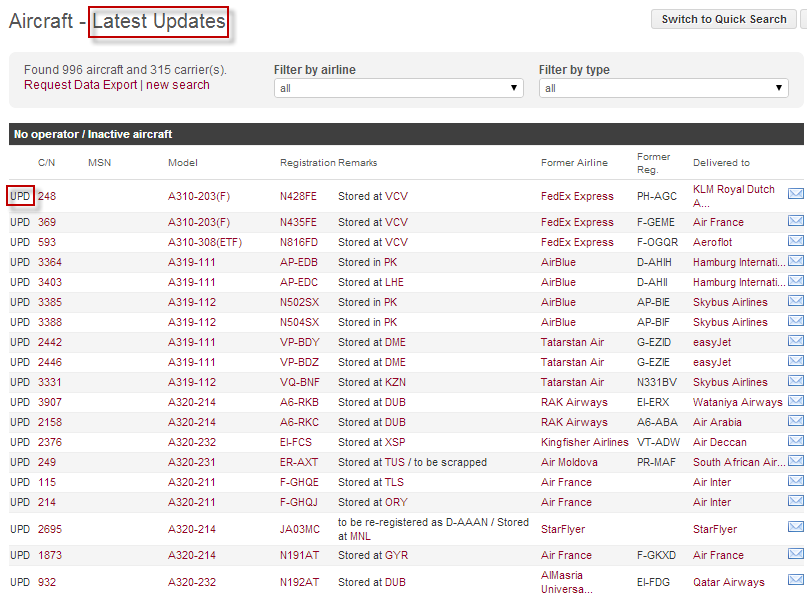Click envelope icon in JA03MC row
807x596 pixels.
pyautogui.click(x=796, y=528)
